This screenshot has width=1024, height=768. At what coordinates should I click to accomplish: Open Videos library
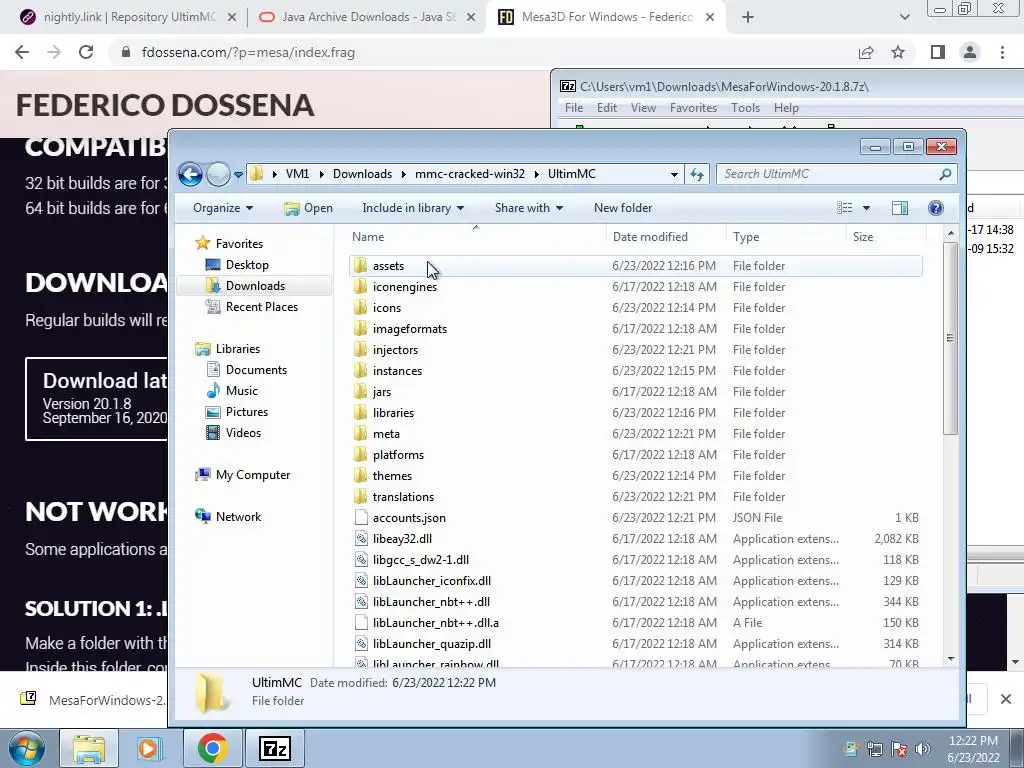click(243, 432)
